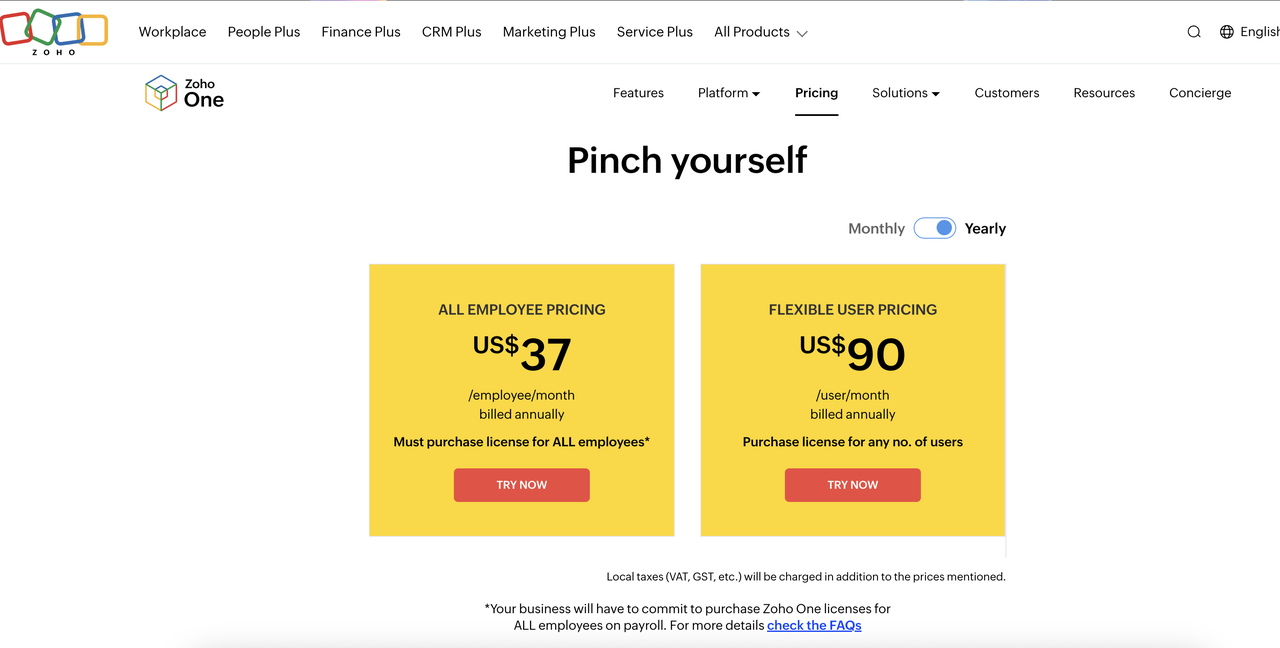Expand the All Products dropdown

pos(760,32)
